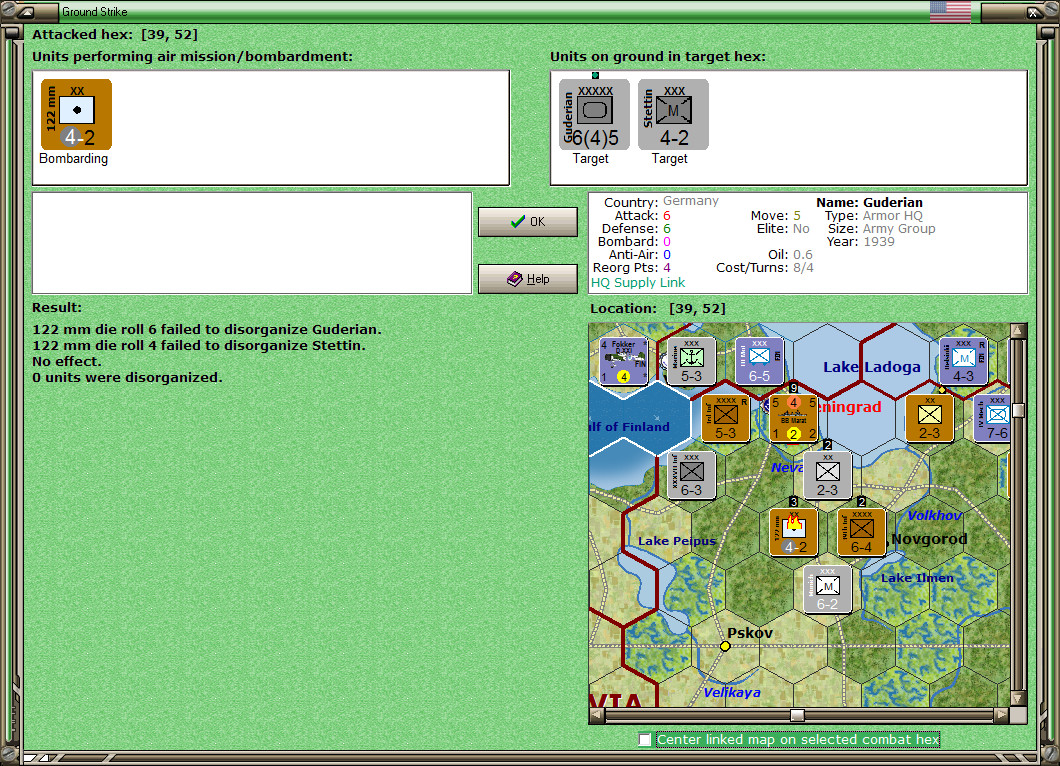
Task: Click the gray 6-2 mechanized unit
Action: pyautogui.click(x=827, y=589)
